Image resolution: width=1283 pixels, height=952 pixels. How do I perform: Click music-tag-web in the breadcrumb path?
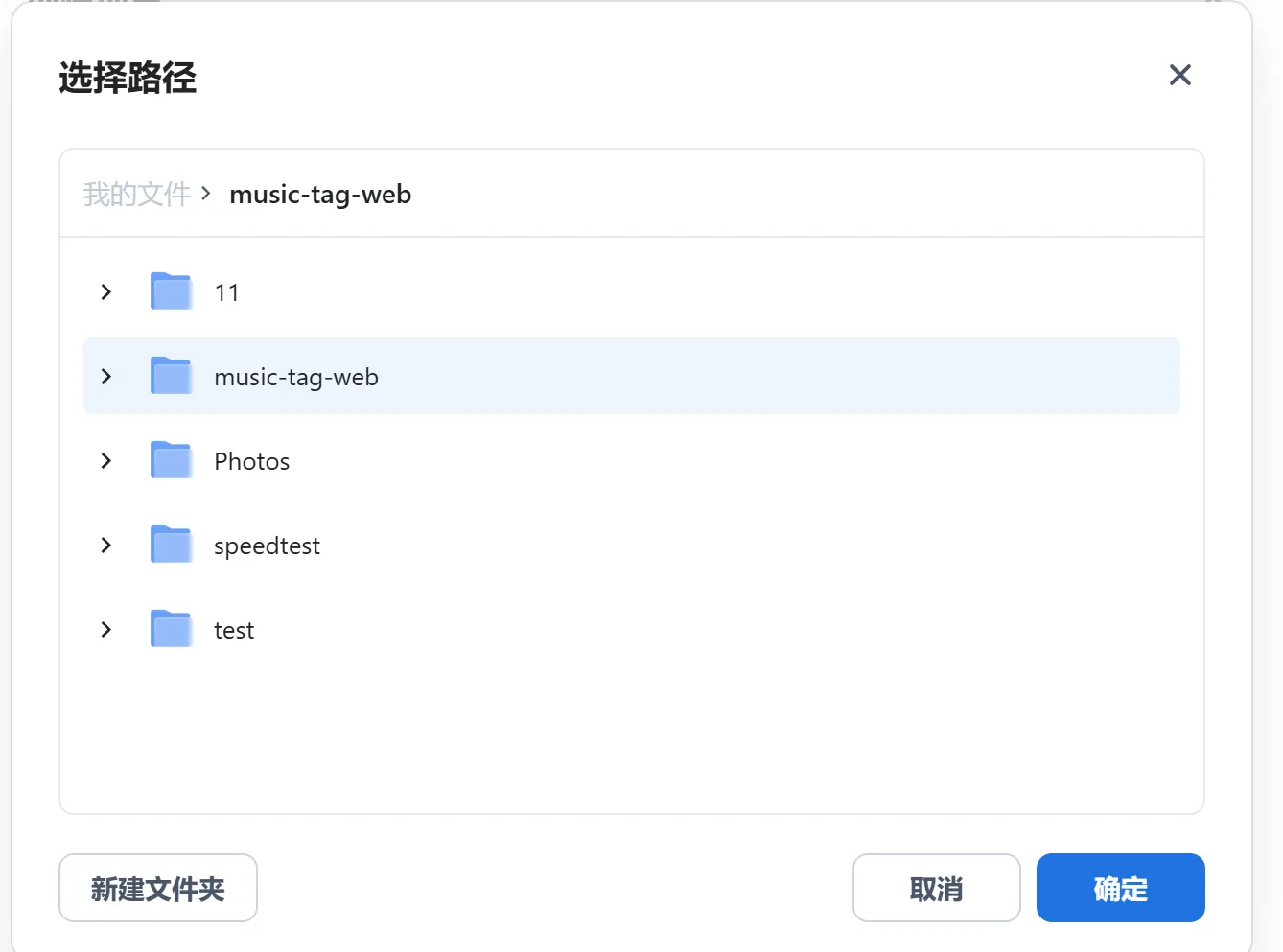tap(320, 194)
